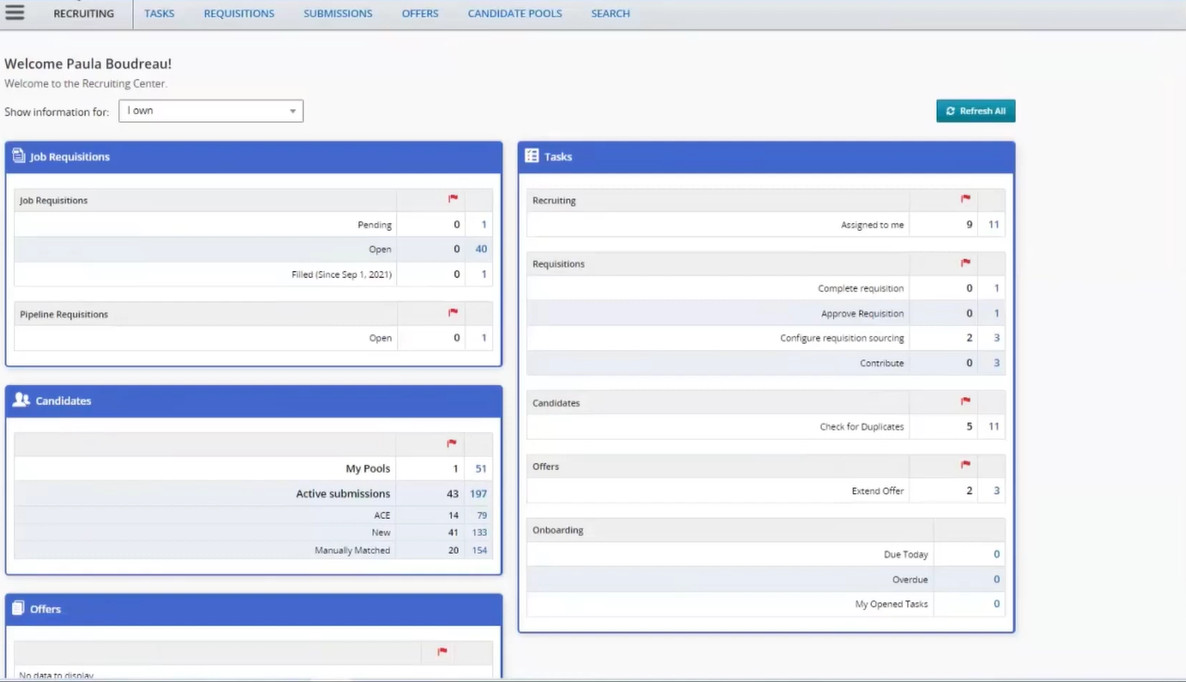The image size is (1186, 682).
Task: Click the Refresh All button
Action: click(x=975, y=110)
